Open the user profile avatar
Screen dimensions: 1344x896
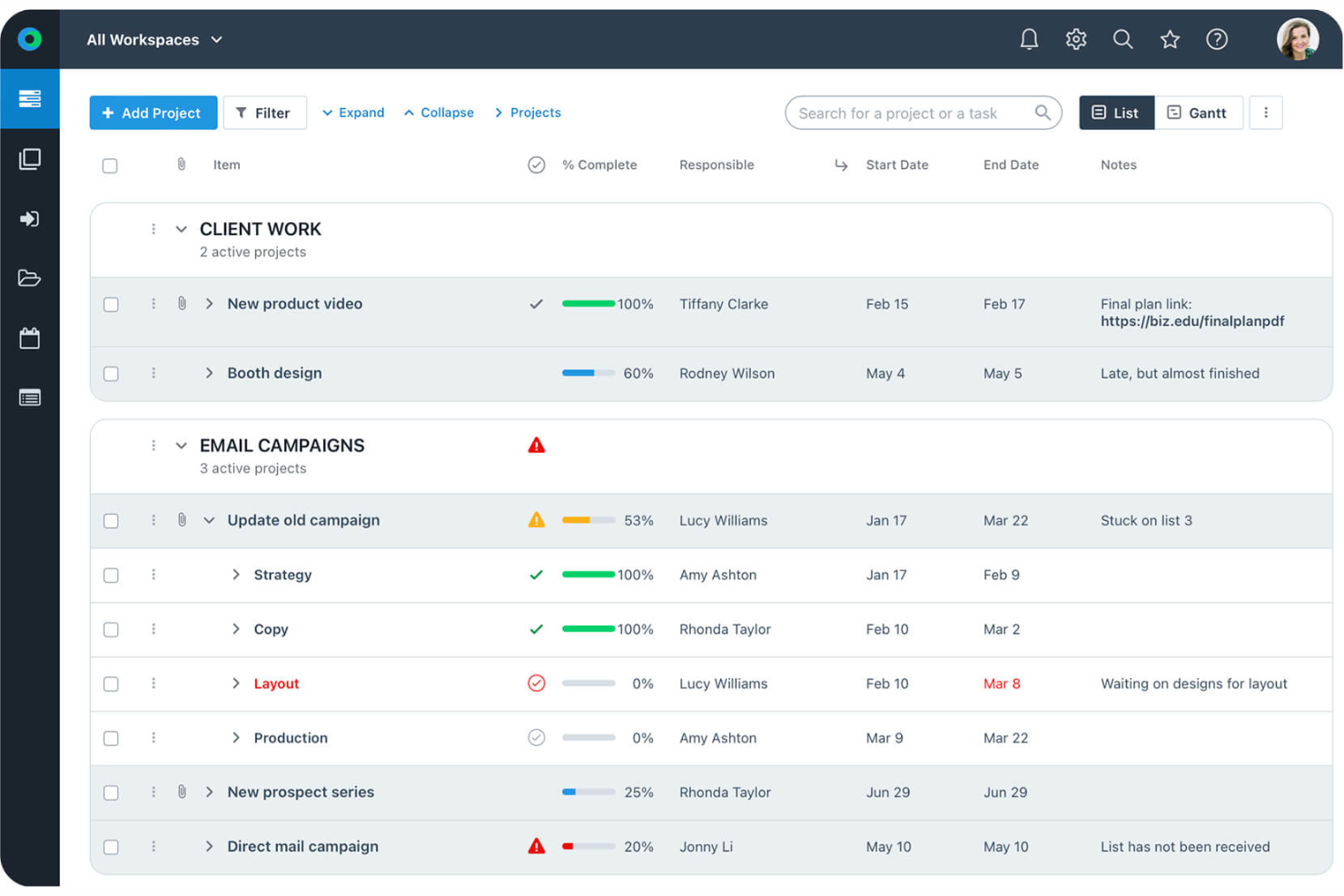click(x=1298, y=39)
